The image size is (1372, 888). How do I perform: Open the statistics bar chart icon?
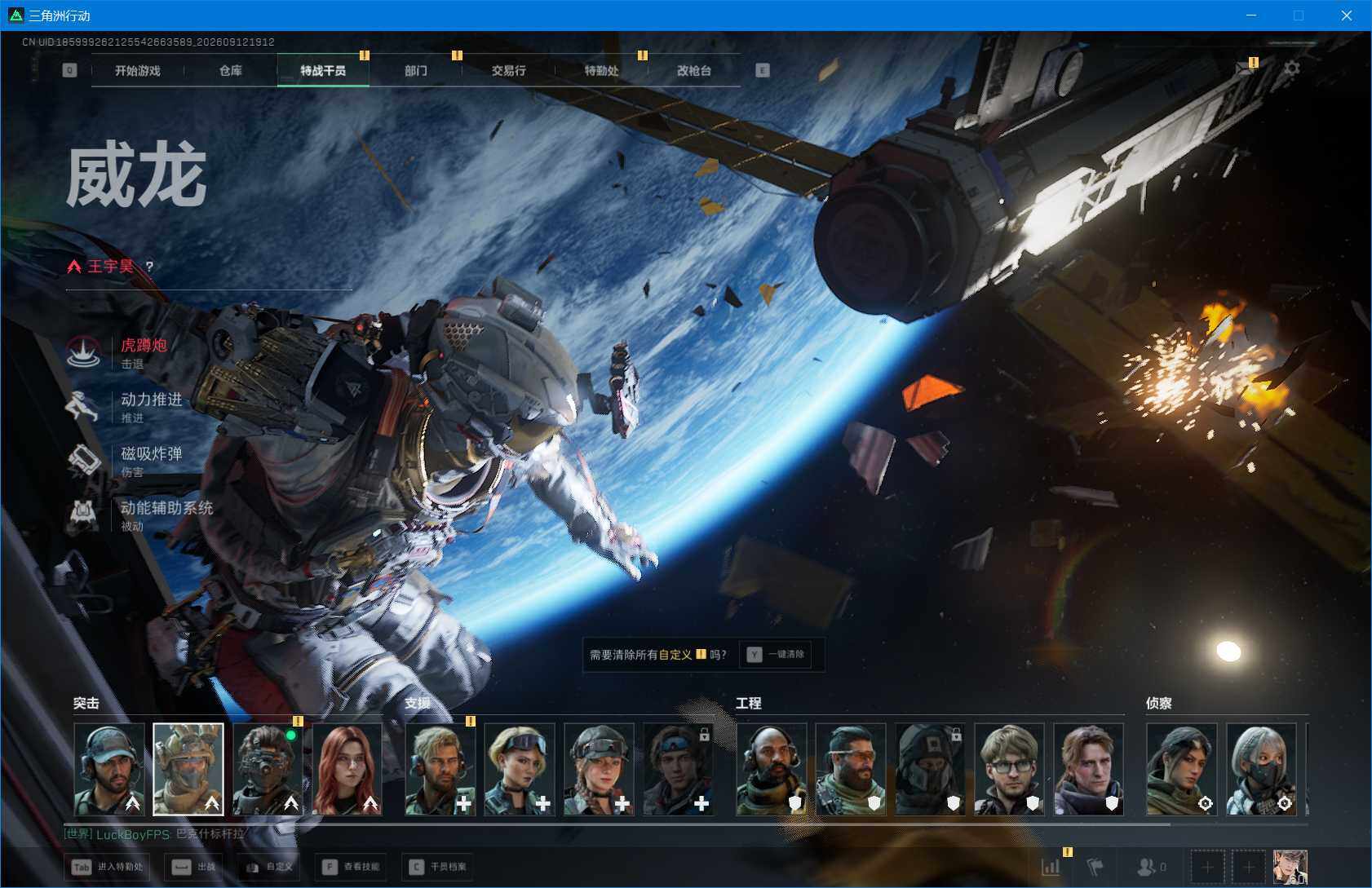click(x=1051, y=867)
